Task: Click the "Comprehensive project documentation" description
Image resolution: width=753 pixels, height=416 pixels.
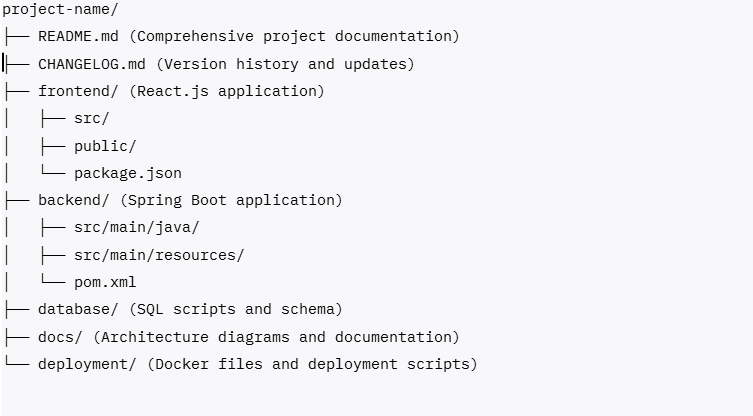Action: point(294,36)
